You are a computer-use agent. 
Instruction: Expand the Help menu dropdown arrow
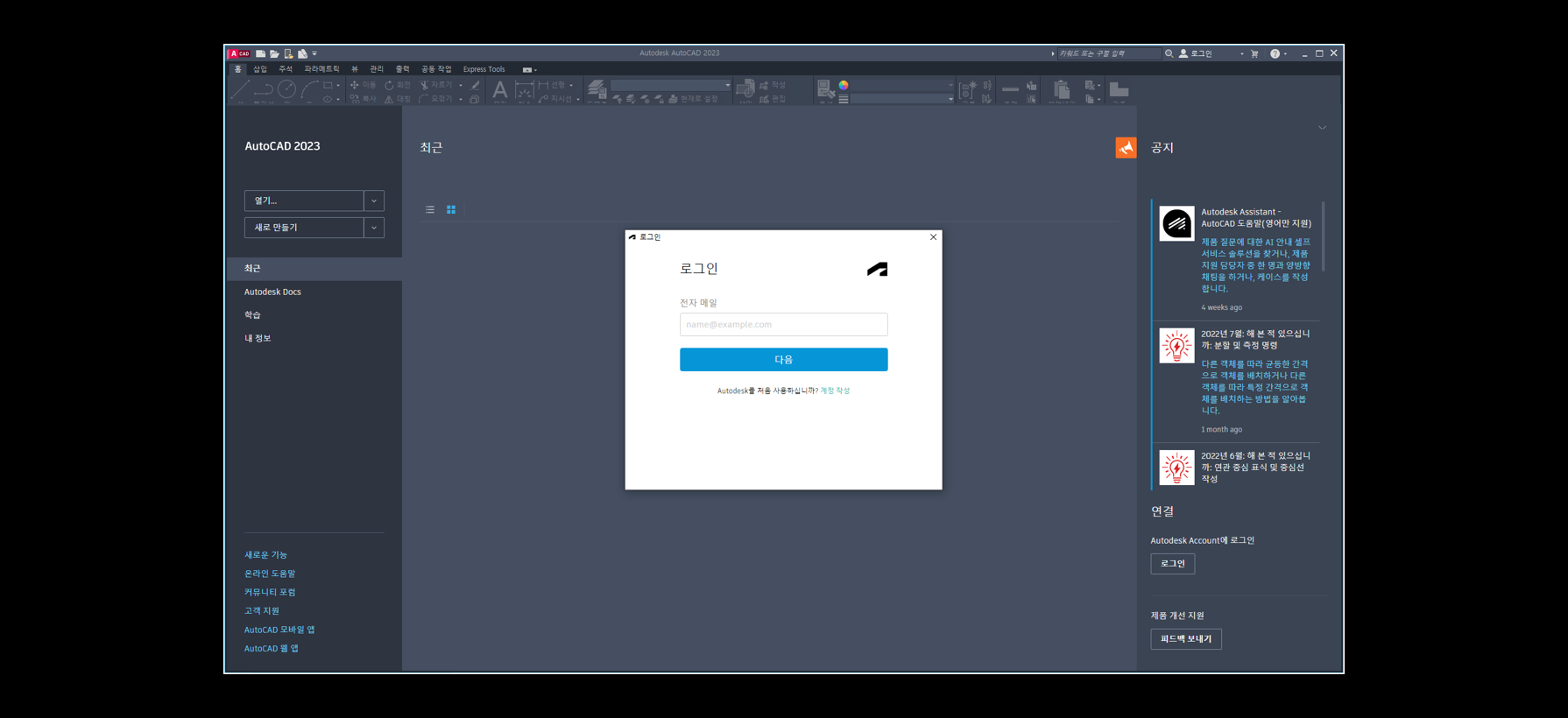[1285, 53]
